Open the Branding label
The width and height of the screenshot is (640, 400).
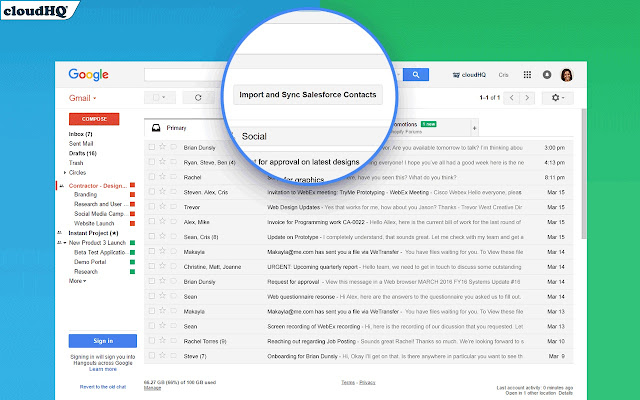(85, 194)
